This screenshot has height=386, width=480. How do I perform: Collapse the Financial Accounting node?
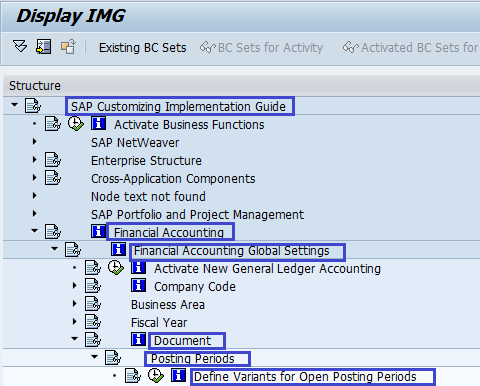34,231
